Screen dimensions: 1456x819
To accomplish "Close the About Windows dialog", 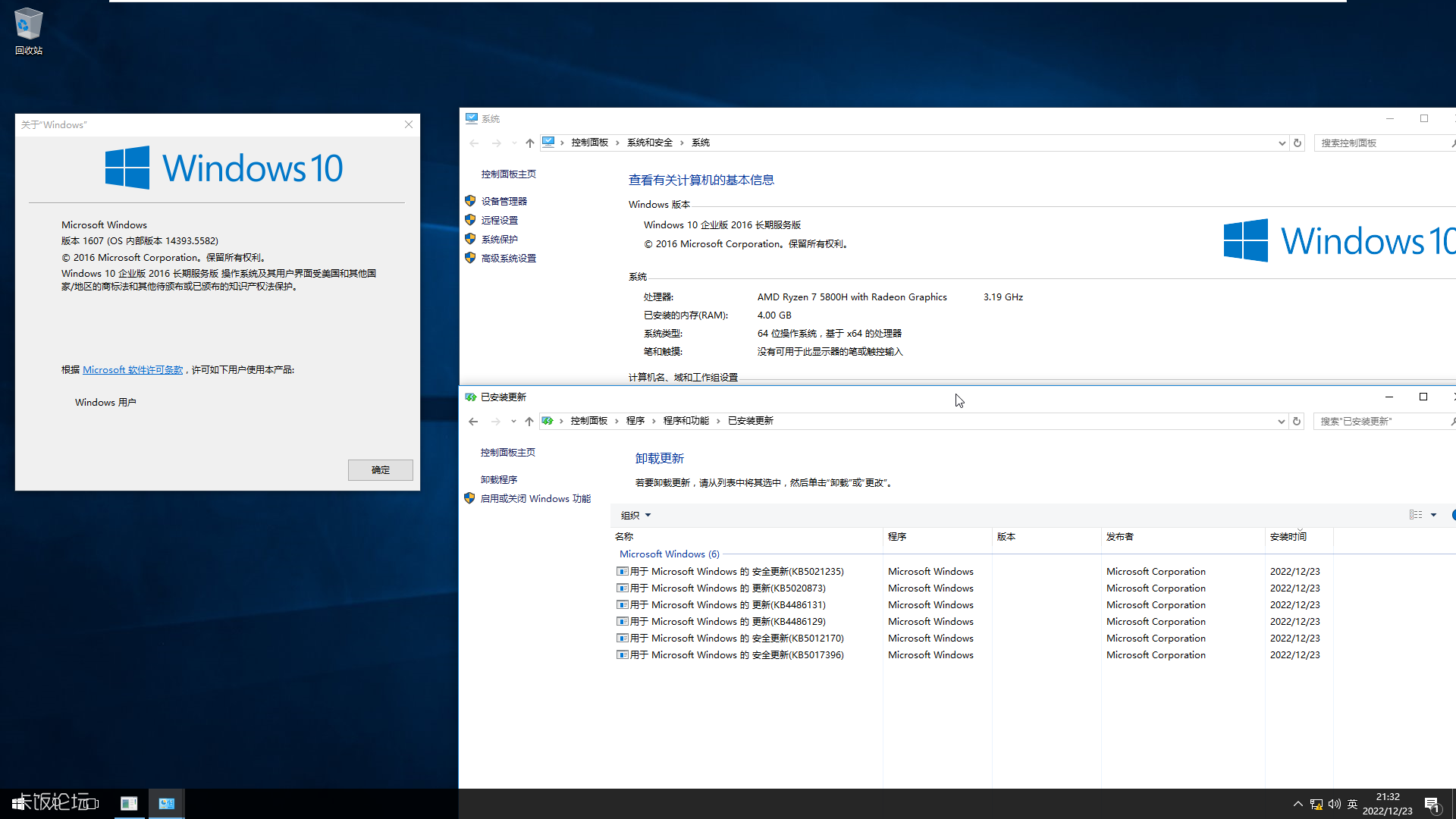I will pos(409,124).
